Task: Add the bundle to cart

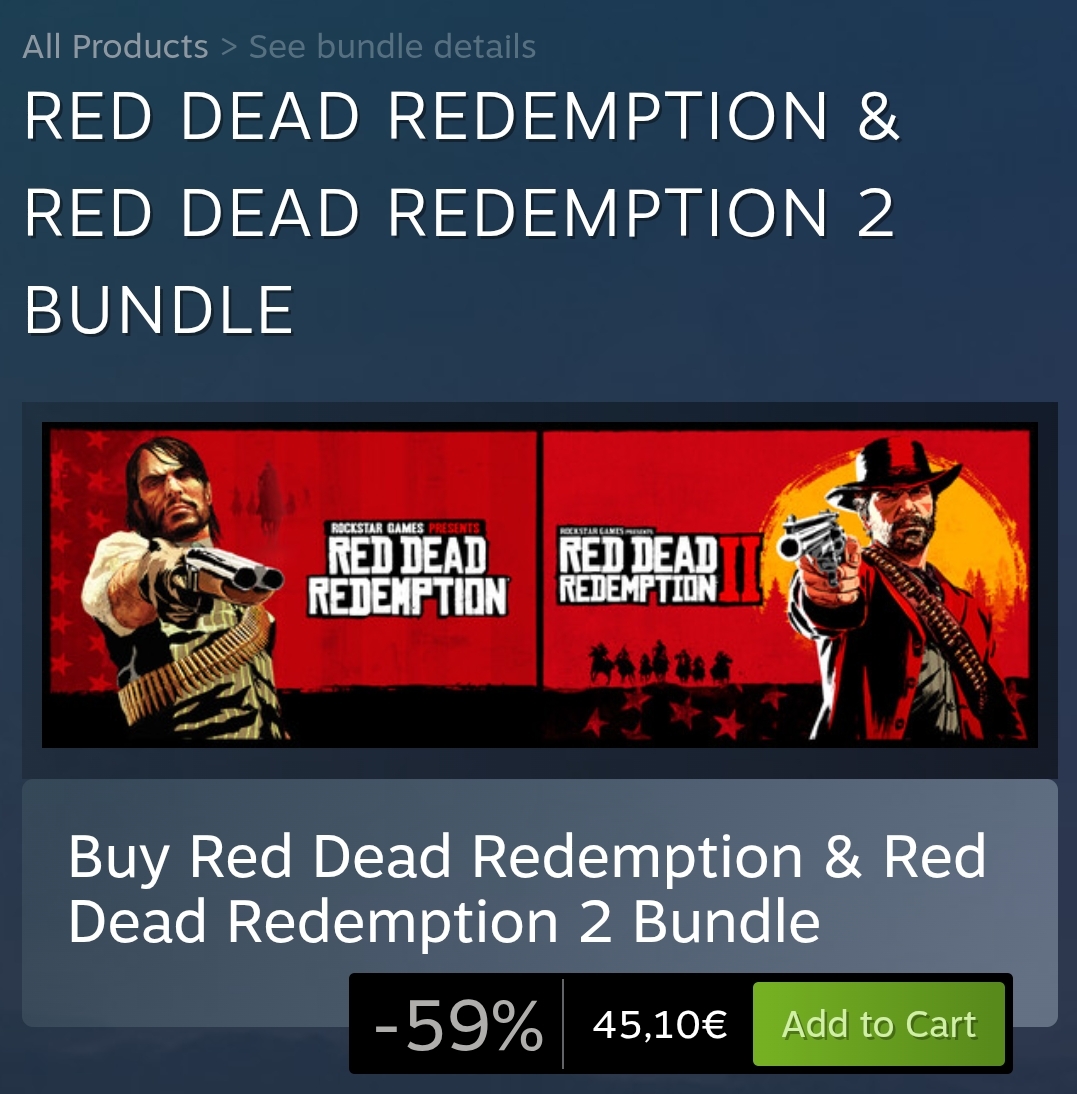Action: tap(878, 1024)
